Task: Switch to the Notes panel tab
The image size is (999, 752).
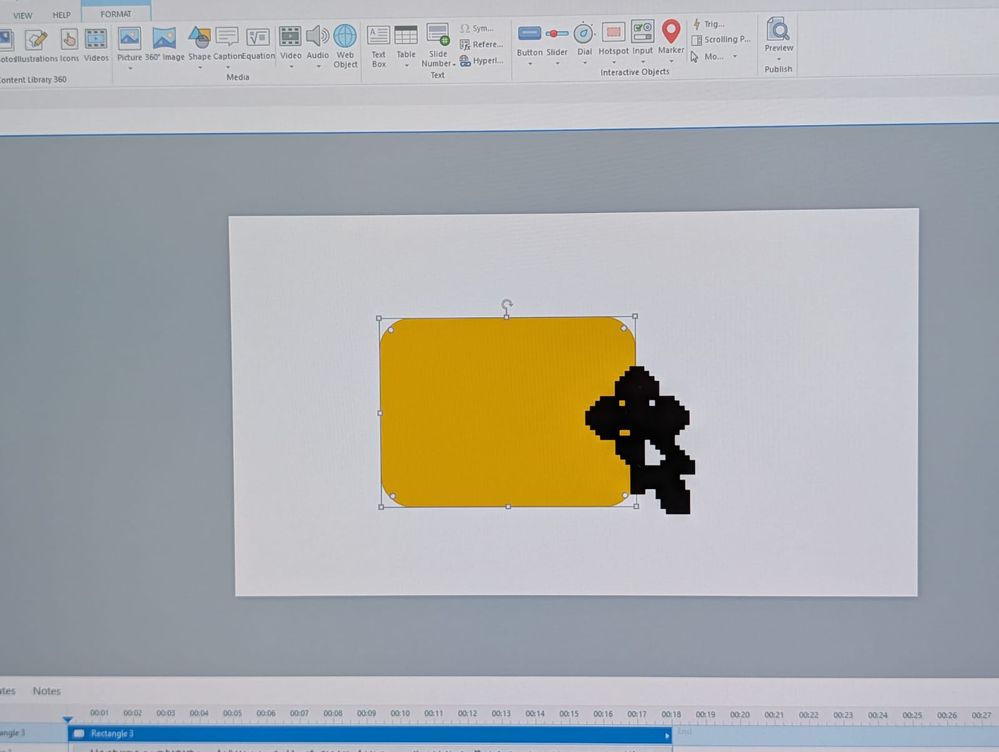Action: [47, 691]
